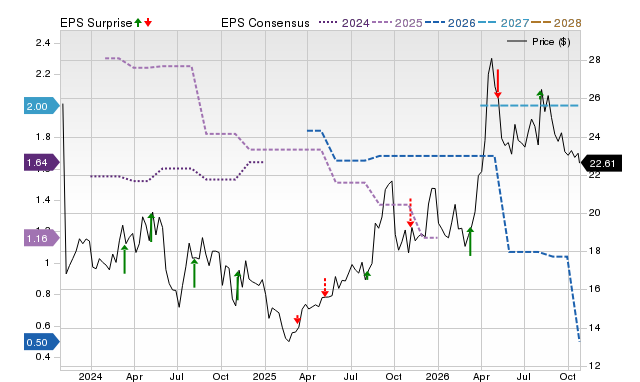
Task: Click the green up arrow in the EPS Surprise legend
Action: point(138,23)
